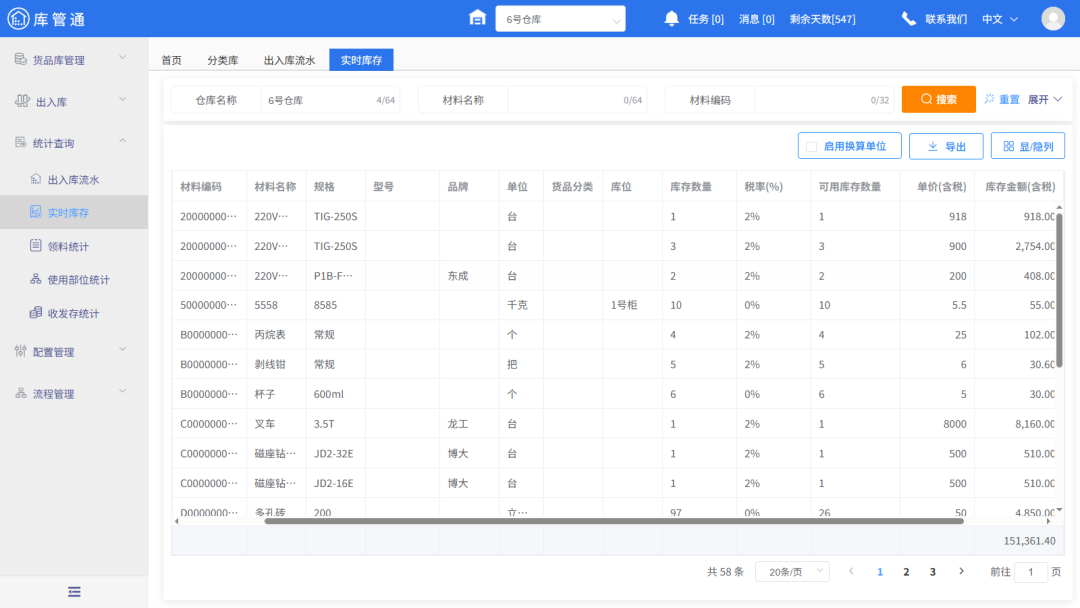Click the 货品库管理 sidebar icon
Image resolution: width=1080 pixels, height=608 pixels.
21,59
